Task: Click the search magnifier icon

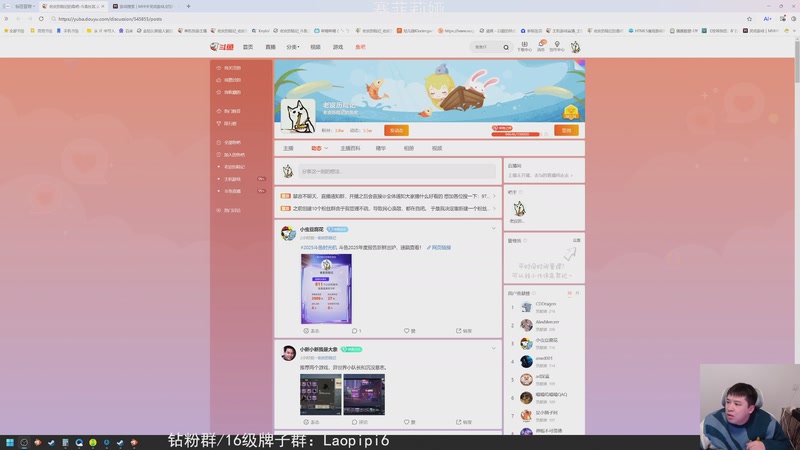Action: [506, 47]
